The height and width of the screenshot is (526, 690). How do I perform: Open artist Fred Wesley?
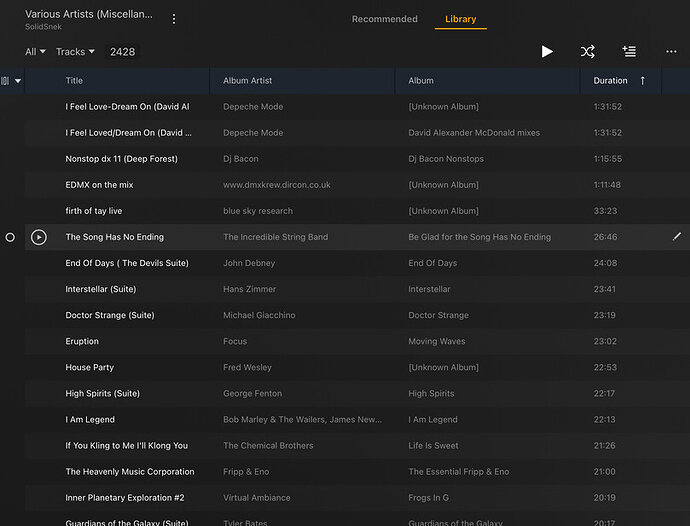pyautogui.click(x=247, y=367)
